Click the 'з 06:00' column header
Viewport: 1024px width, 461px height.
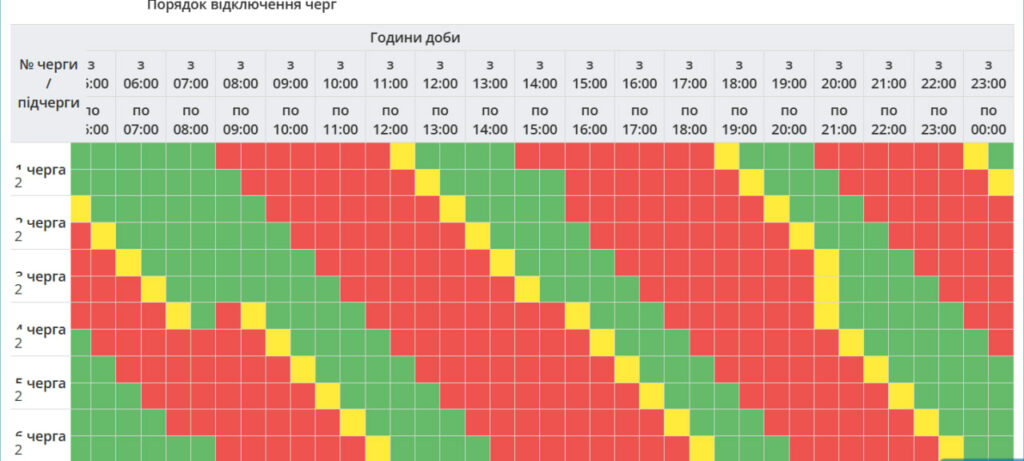(140, 74)
